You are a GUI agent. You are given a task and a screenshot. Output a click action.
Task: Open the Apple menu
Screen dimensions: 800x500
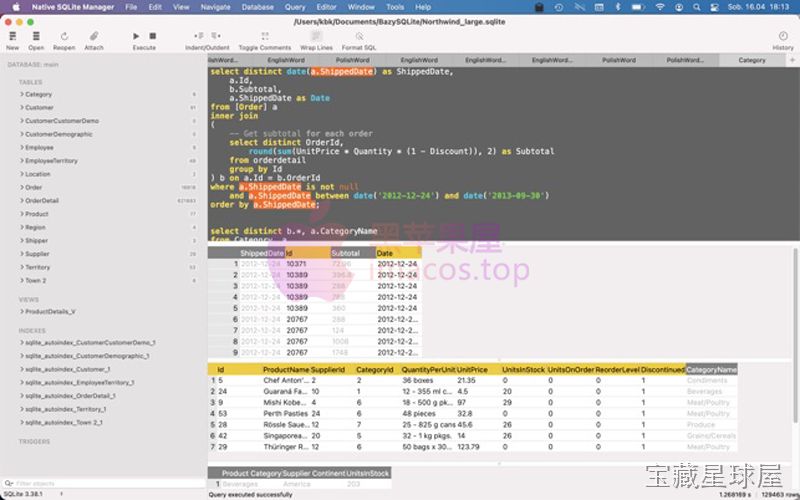(x=15, y=7)
